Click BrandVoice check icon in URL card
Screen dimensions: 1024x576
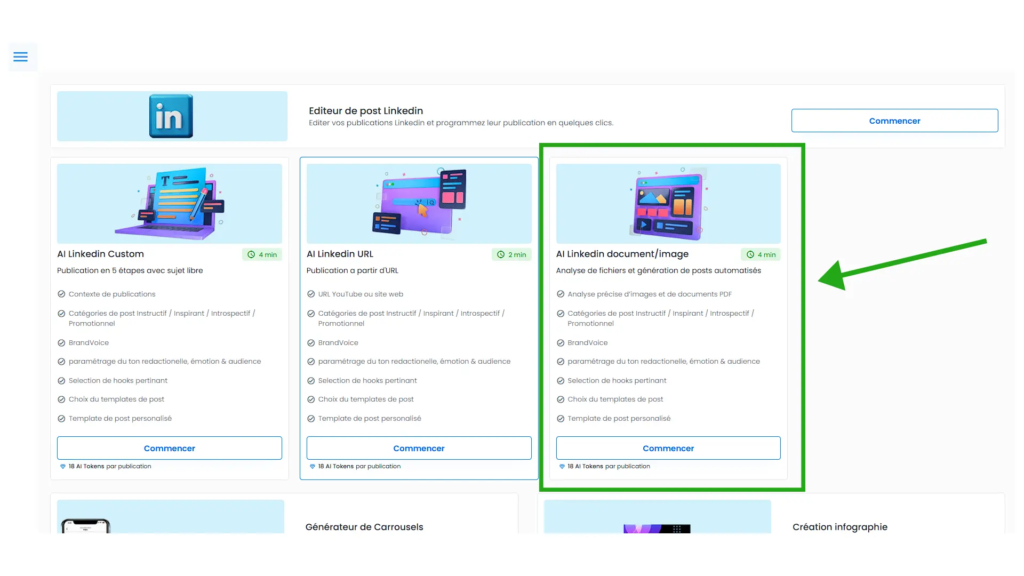[x=311, y=343]
